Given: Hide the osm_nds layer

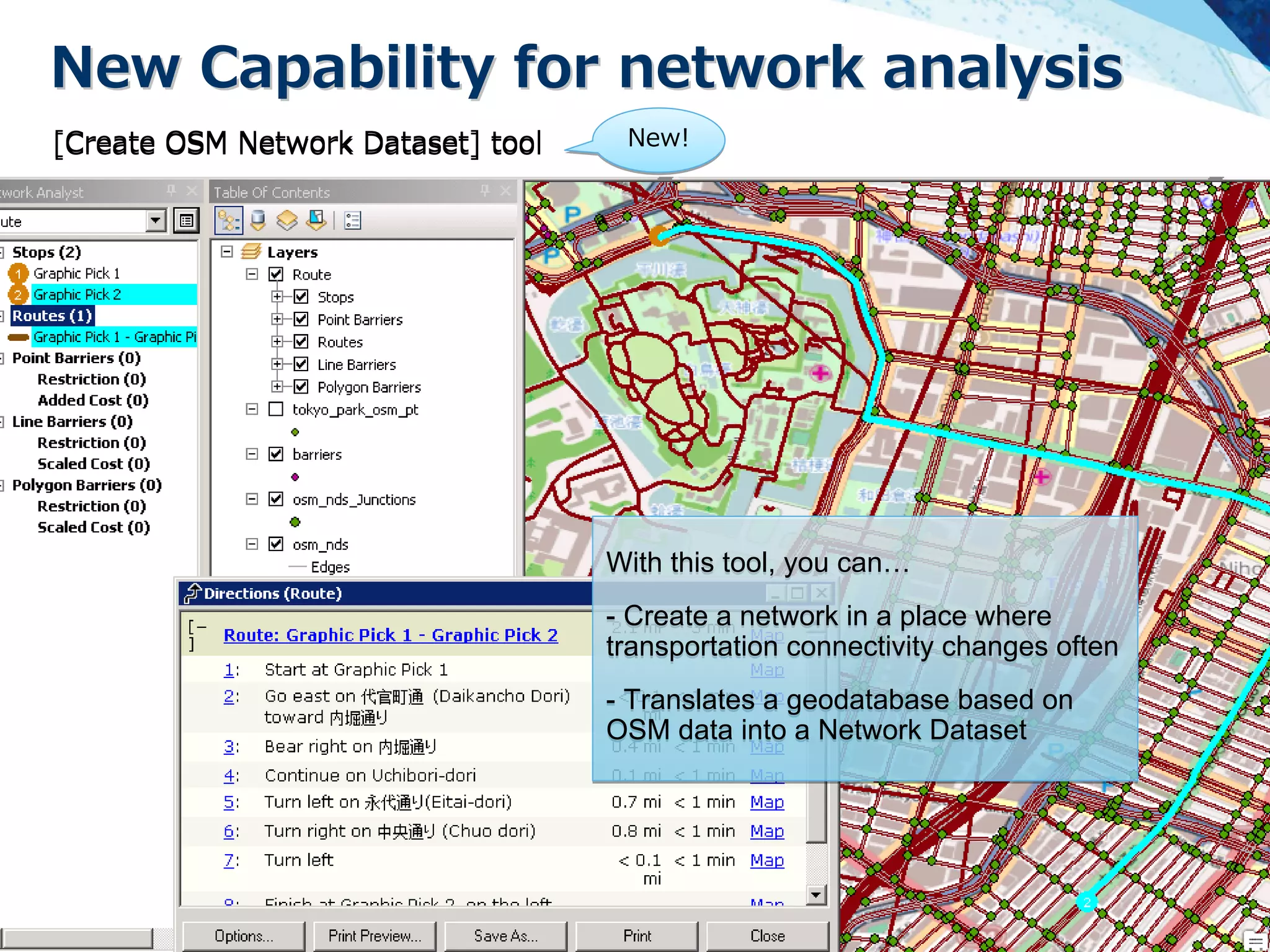Looking at the screenshot, I should point(276,544).
